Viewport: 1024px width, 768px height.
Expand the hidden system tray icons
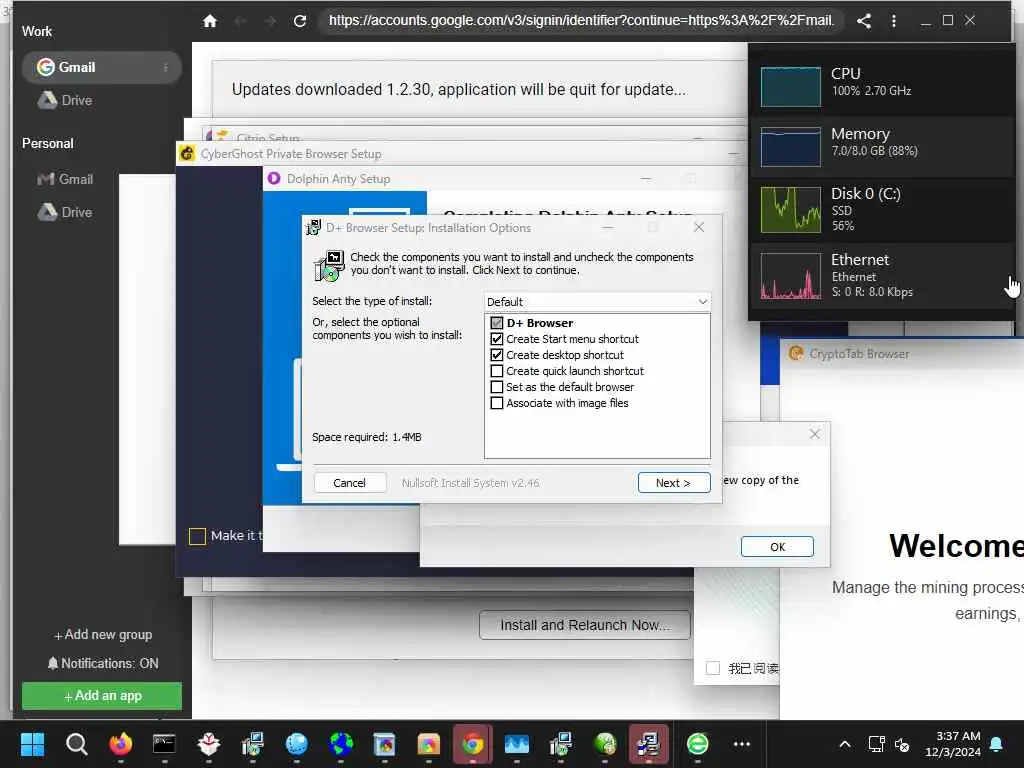pos(844,744)
